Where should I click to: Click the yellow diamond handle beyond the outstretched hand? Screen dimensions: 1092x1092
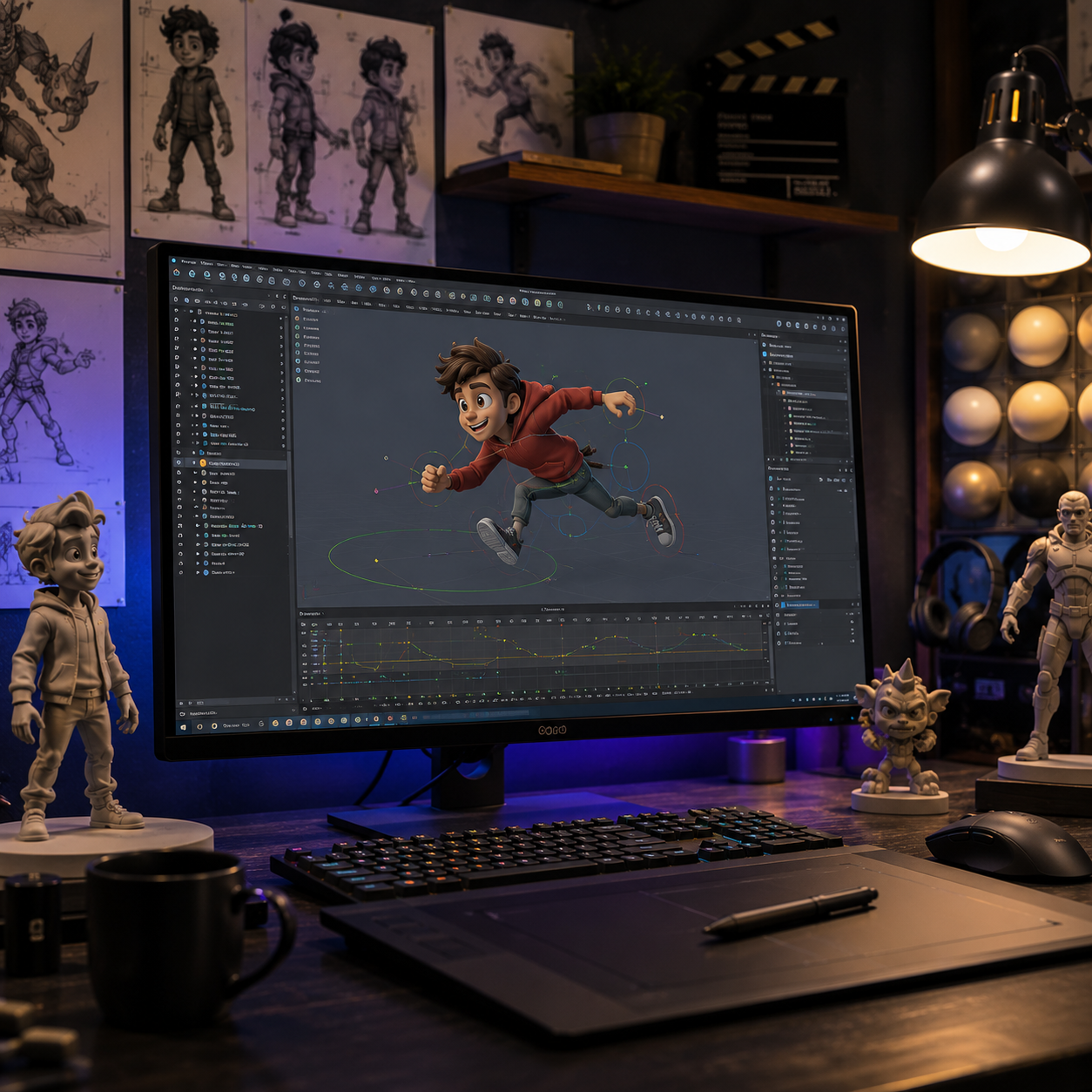662,417
